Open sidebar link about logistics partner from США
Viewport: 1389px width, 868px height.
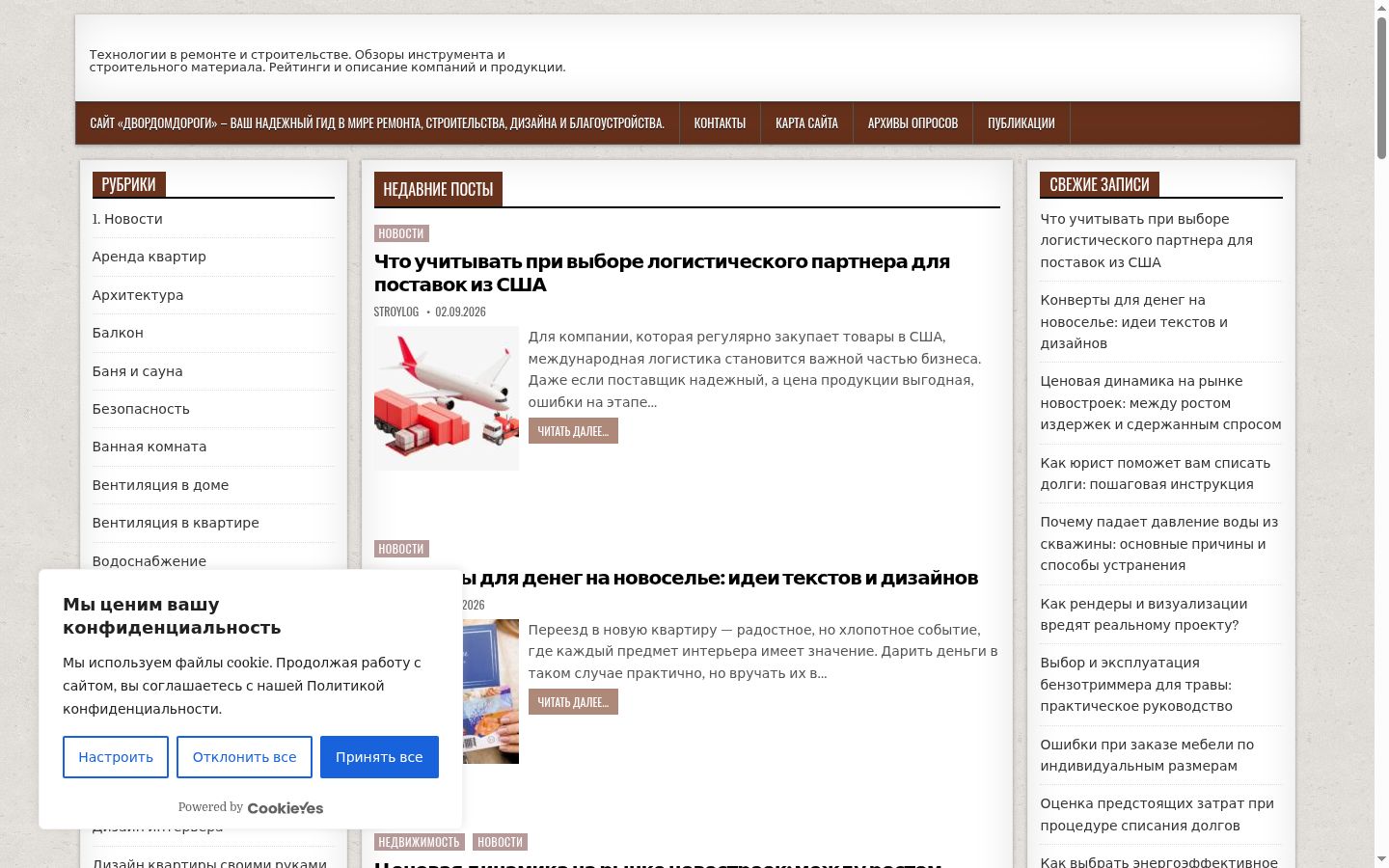[1146, 240]
